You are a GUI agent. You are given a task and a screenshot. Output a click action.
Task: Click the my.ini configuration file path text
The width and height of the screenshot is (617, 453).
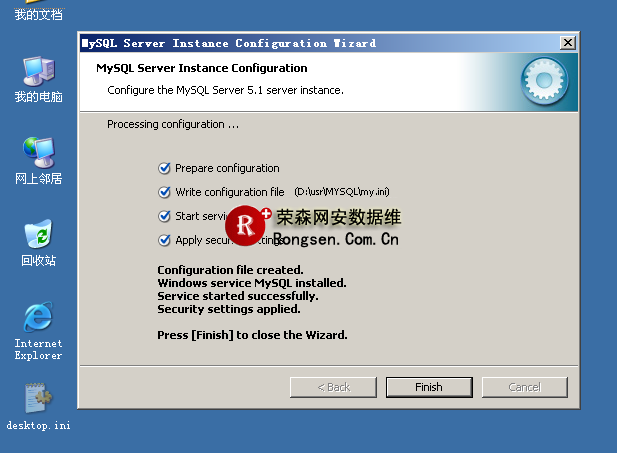341,192
